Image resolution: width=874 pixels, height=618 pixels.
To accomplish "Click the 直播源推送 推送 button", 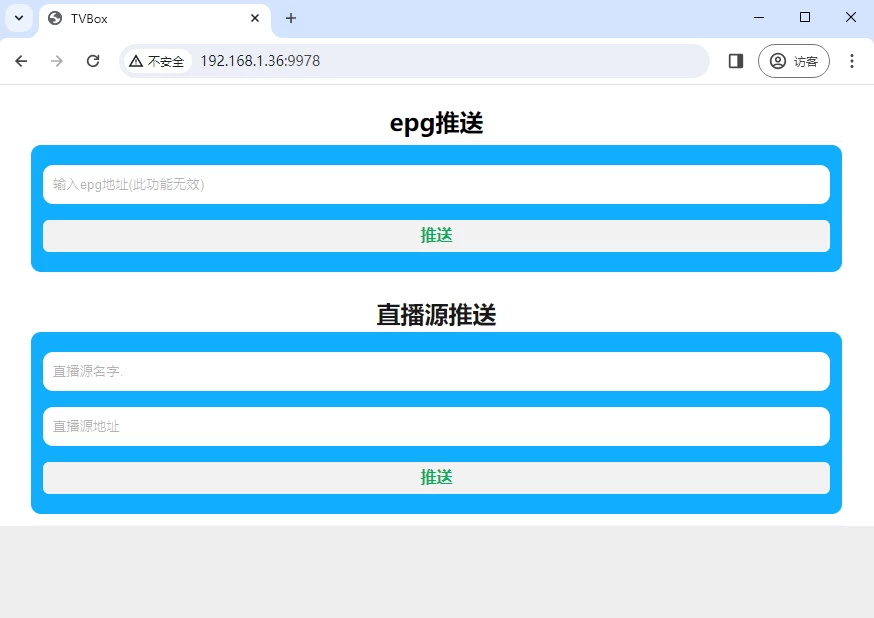I will pyautogui.click(x=436, y=478).
